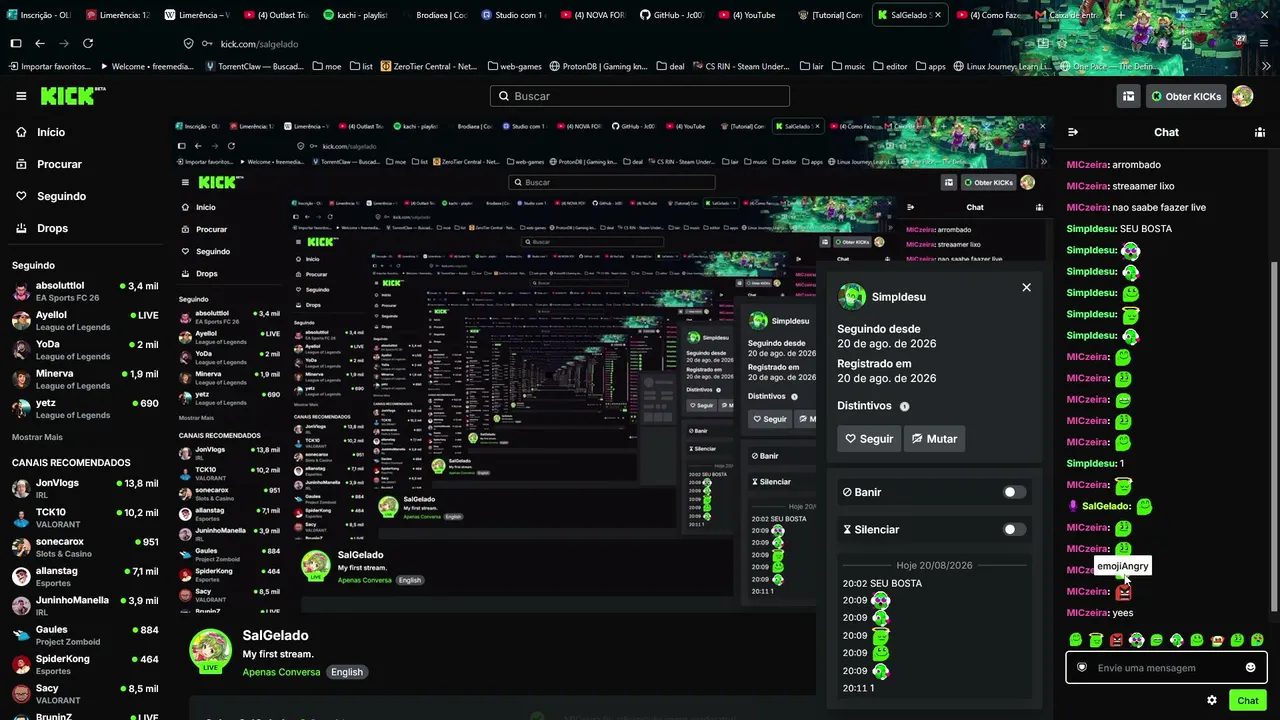
Task: Click the browser forward arrow
Action: [64, 43]
